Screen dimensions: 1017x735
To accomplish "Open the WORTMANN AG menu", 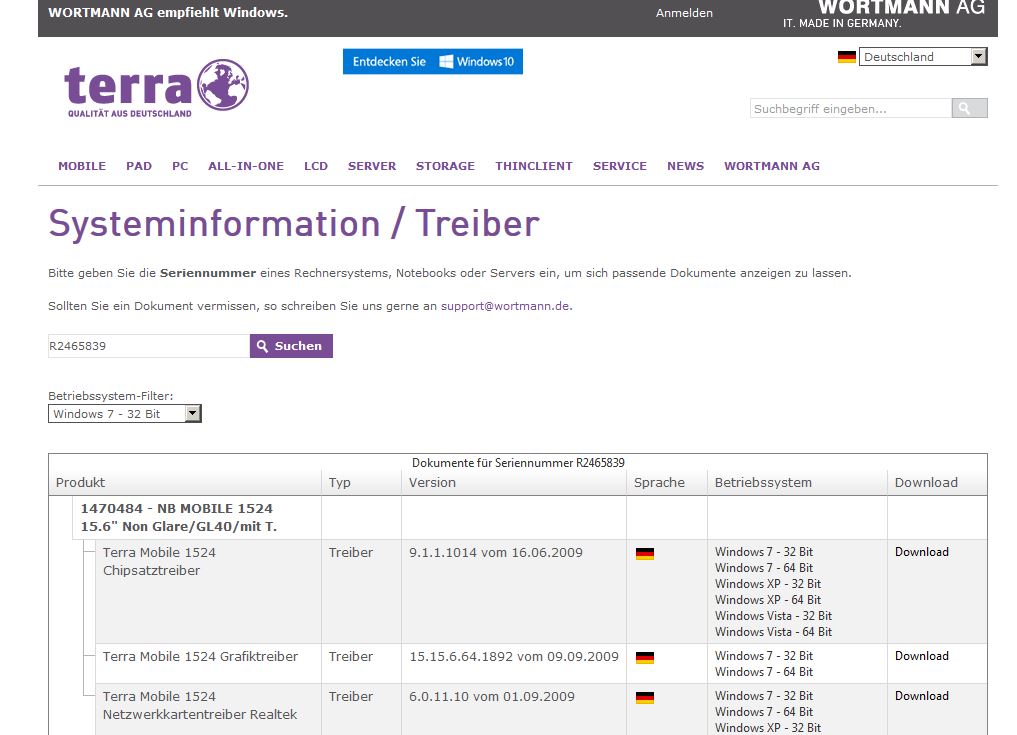I will (x=772, y=166).
